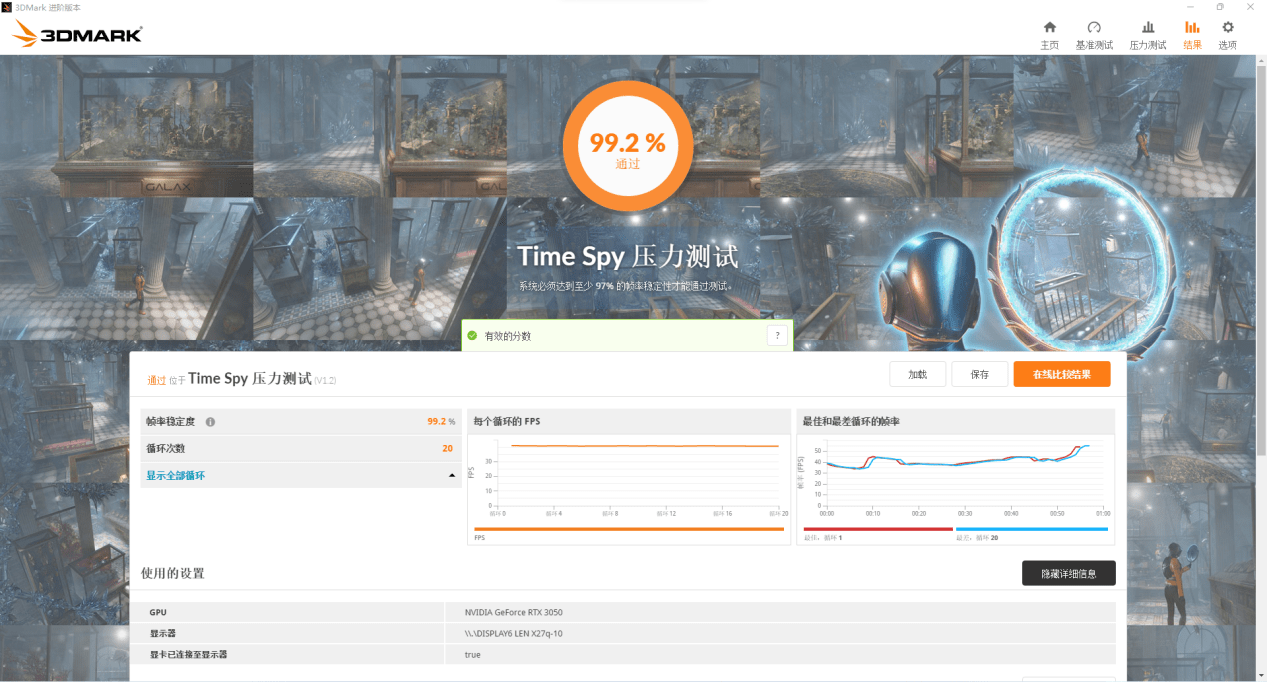
Task: Select the 结果 bar chart icon
Action: (x=1191, y=31)
